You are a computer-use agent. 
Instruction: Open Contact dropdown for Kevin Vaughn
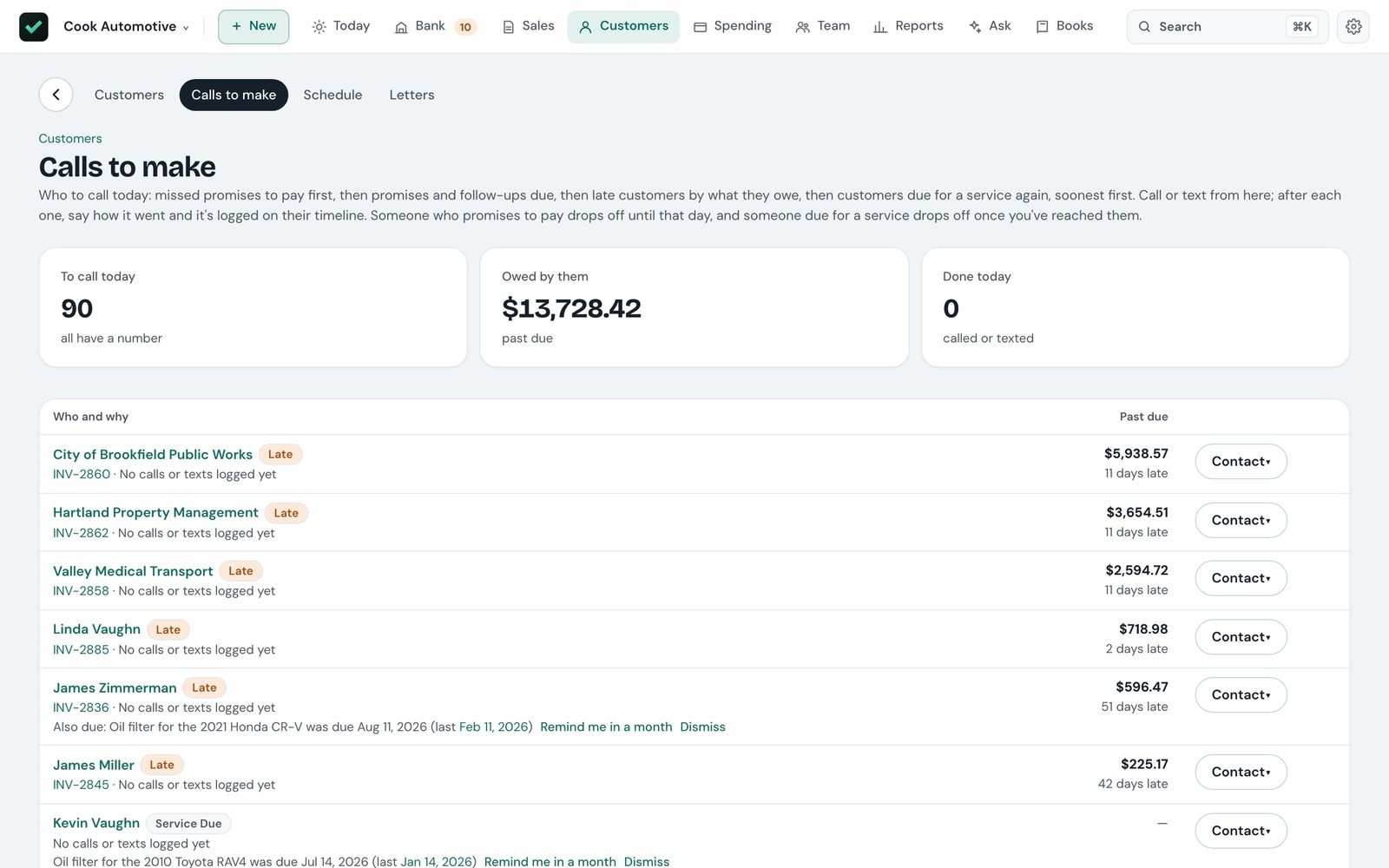coord(1241,831)
